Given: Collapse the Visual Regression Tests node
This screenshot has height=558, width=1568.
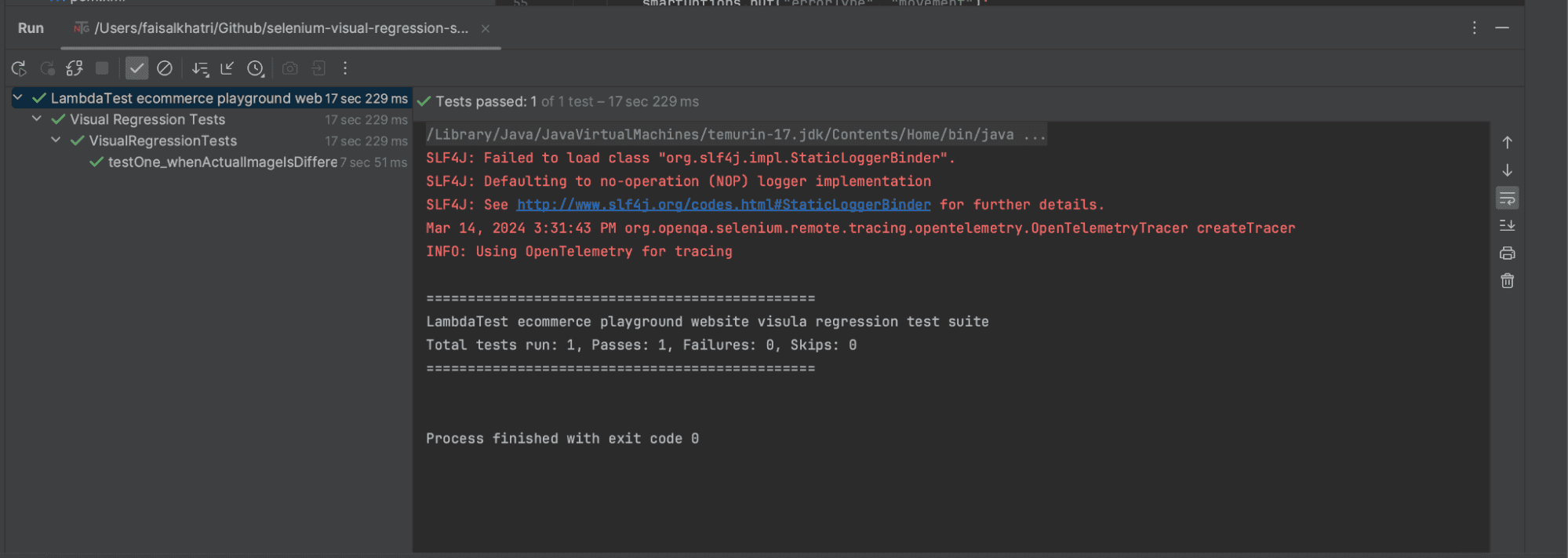Looking at the screenshot, I should 37,119.
